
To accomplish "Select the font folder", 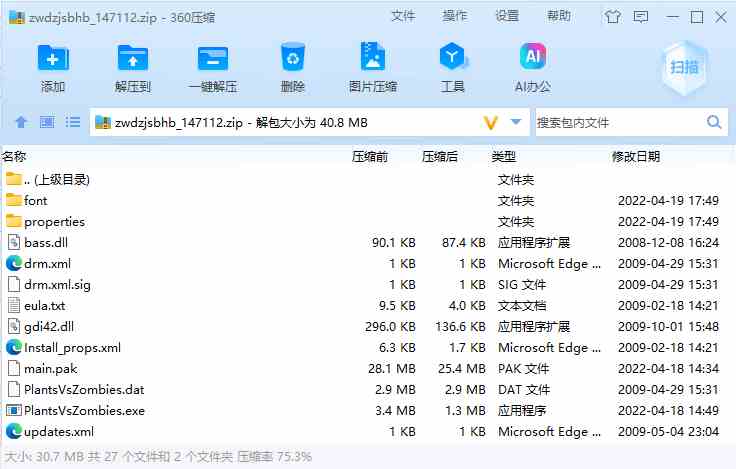I will pos(368,200).
